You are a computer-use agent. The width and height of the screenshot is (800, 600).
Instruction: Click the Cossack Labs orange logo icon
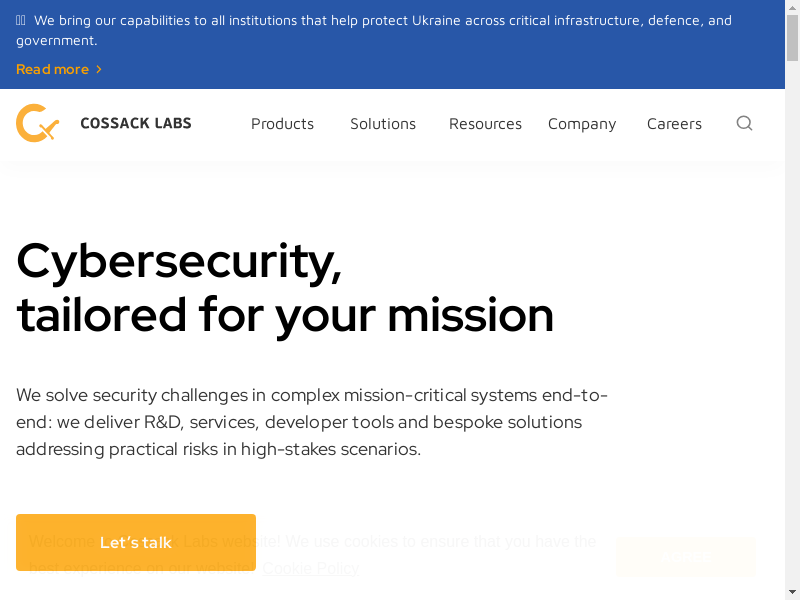coord(37,123)
